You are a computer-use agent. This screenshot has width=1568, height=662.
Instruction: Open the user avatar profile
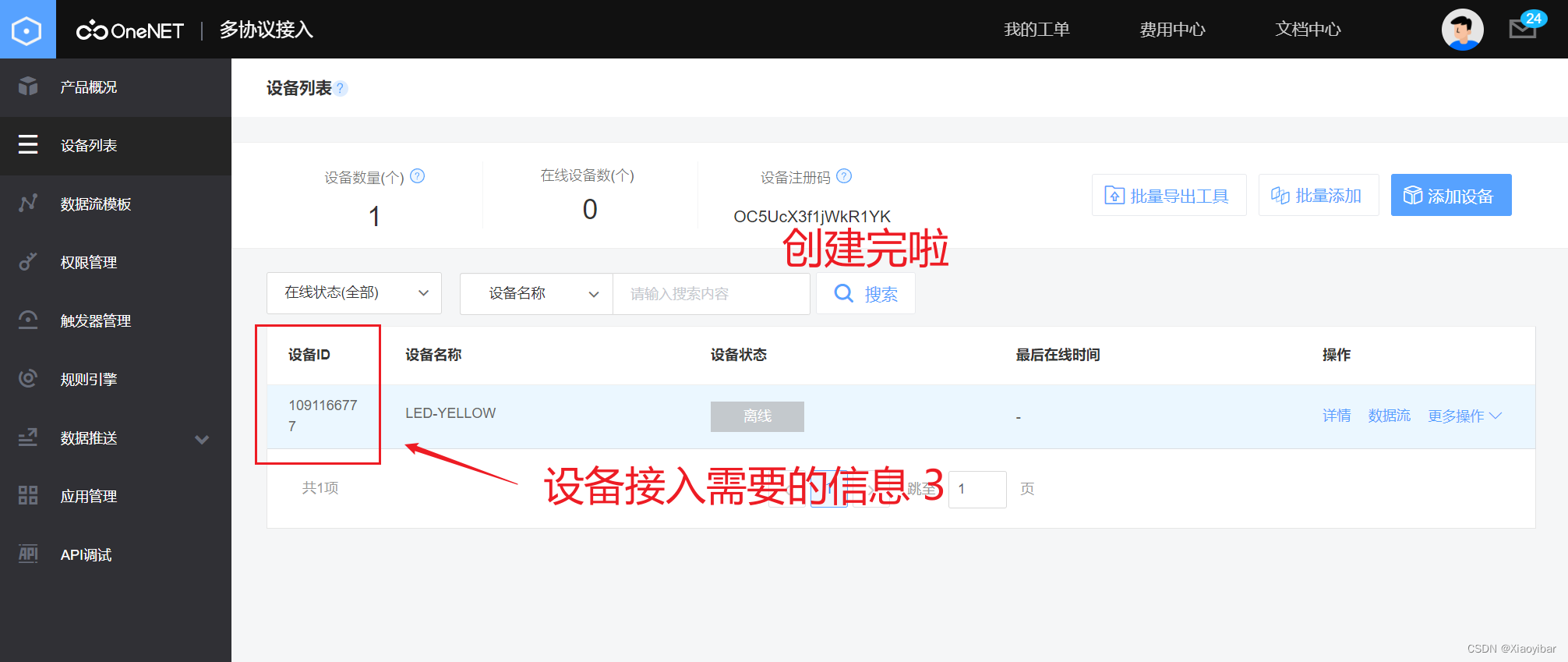pos(1462,30)
